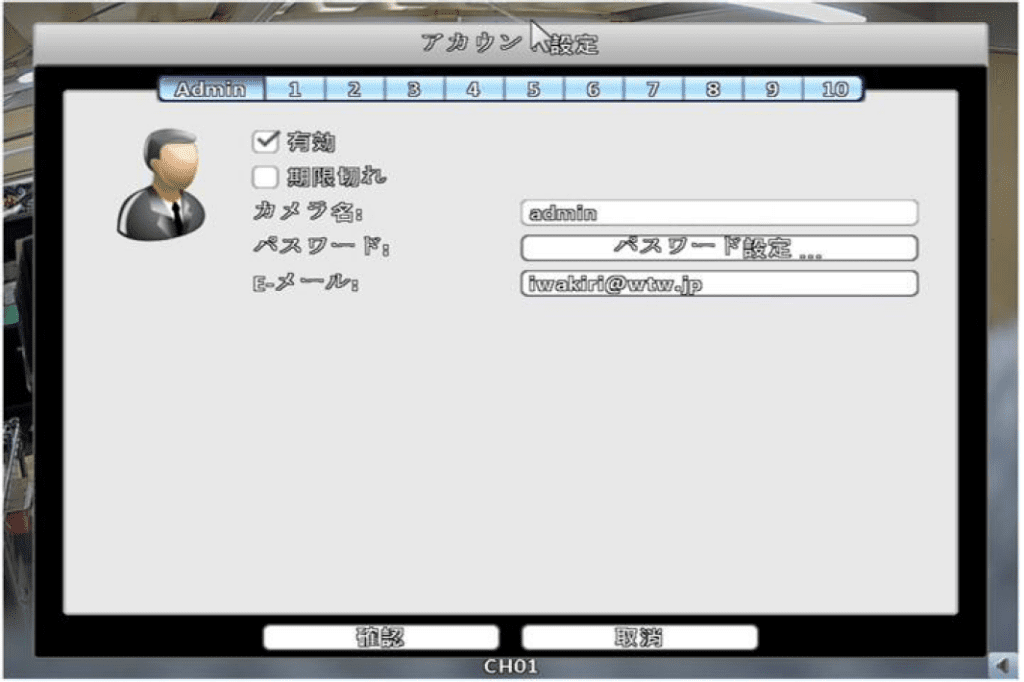Switch to user tab 3
The image size is (1024, 682).
(414, 89)
